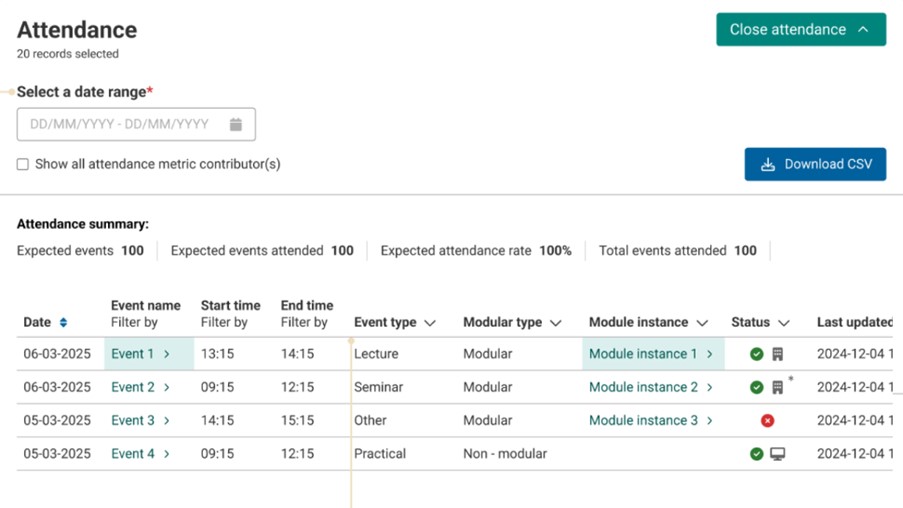The image size is (903, 508).
Task: Expand the Modular type column dropdown
Action: pos(556,323)
